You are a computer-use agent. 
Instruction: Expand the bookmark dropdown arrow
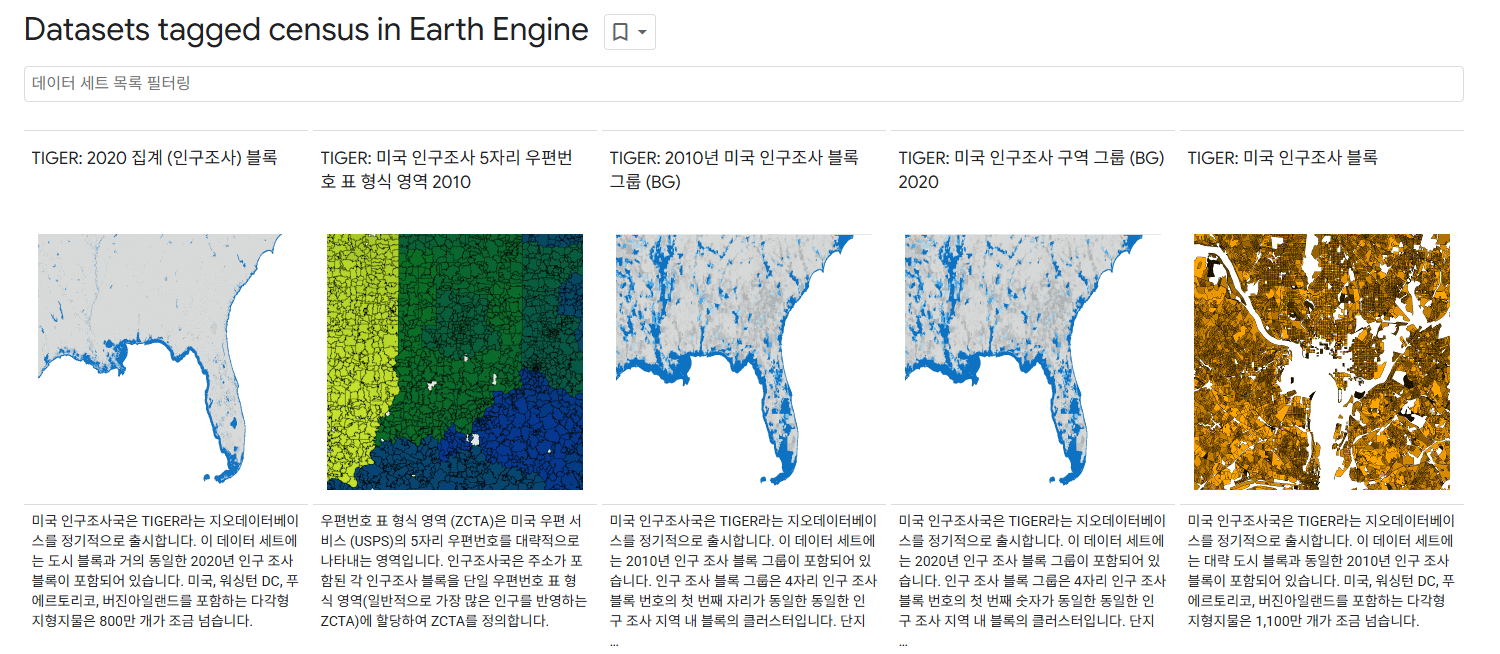[642, 33]
